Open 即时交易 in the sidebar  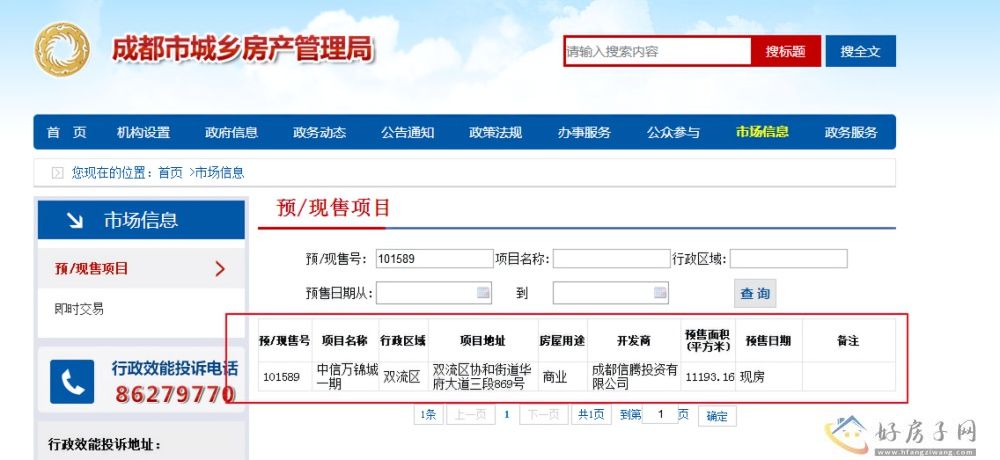click(79, 309)
